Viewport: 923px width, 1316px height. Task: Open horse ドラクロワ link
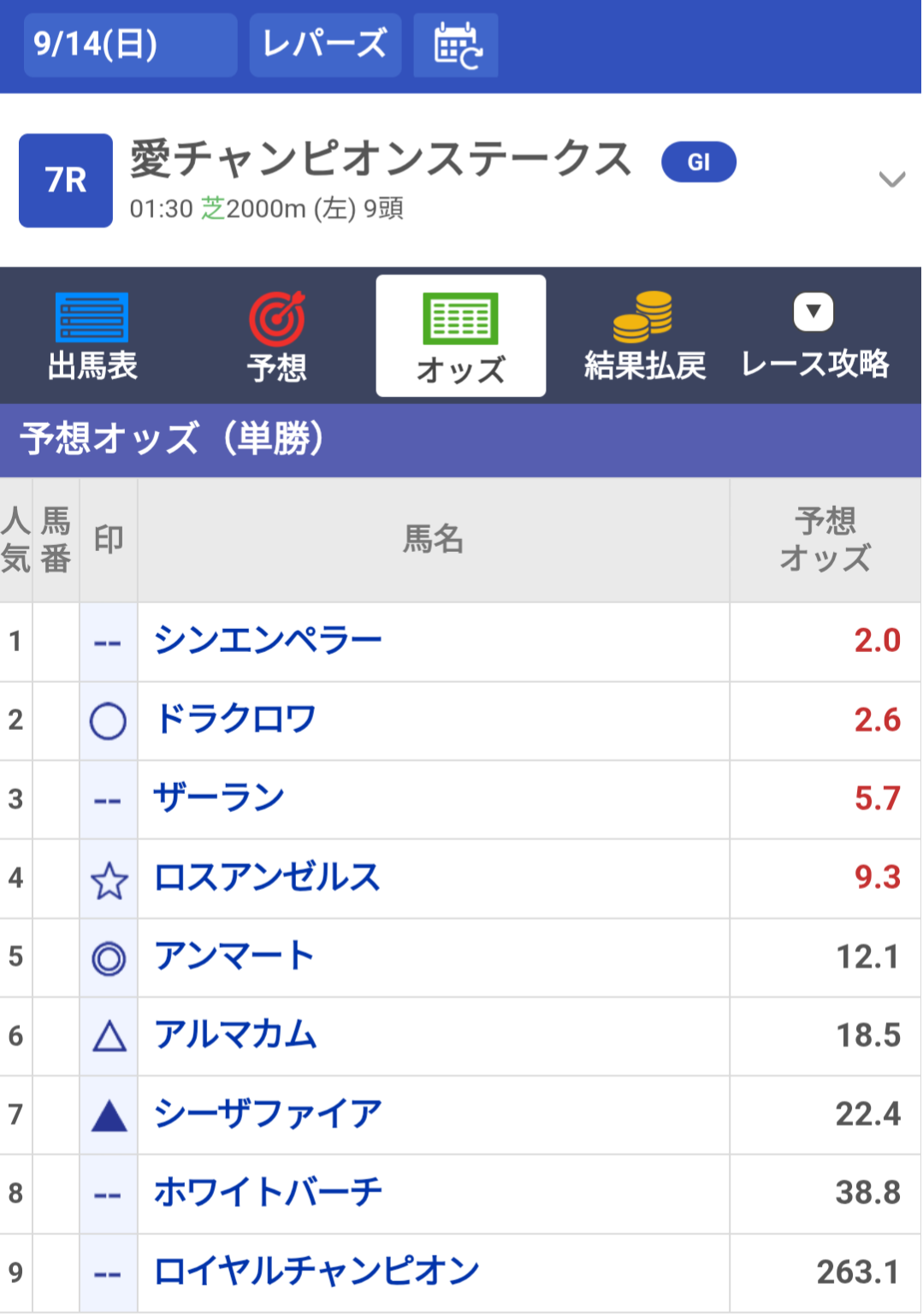click(x=235, y=720)
